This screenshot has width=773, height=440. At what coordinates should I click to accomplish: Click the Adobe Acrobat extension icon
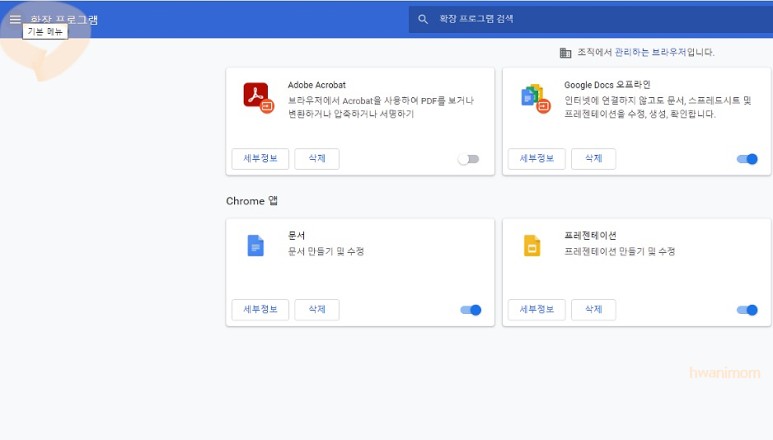(258, 97)
